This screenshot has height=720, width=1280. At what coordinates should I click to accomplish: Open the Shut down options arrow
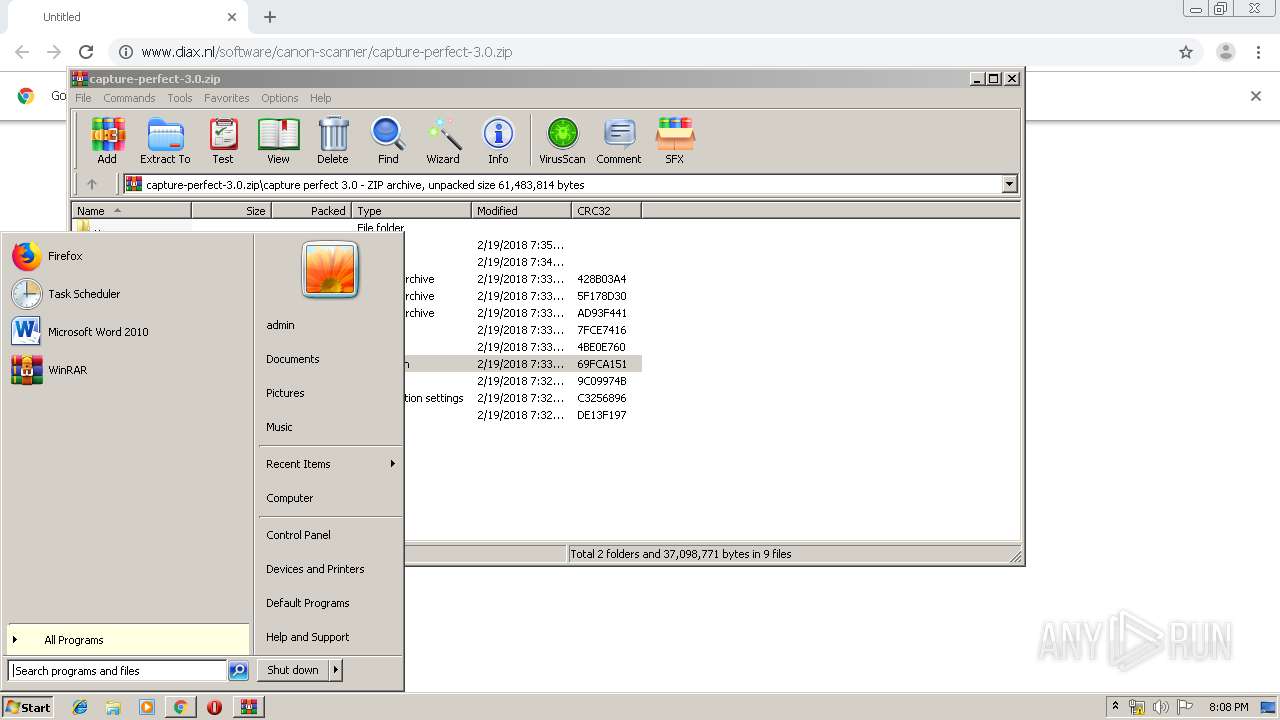(335, 670)
